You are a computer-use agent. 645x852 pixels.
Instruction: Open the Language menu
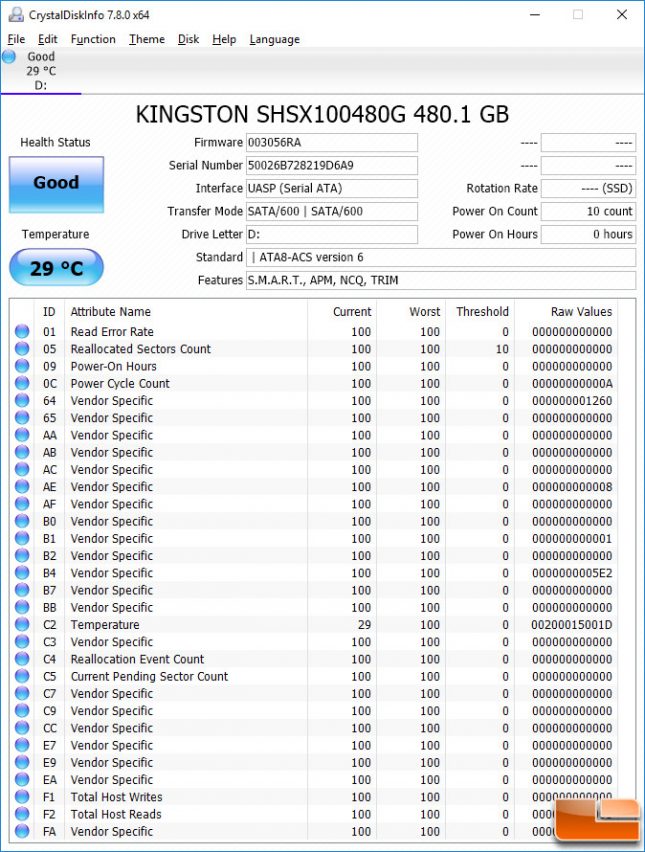point(274,39)
